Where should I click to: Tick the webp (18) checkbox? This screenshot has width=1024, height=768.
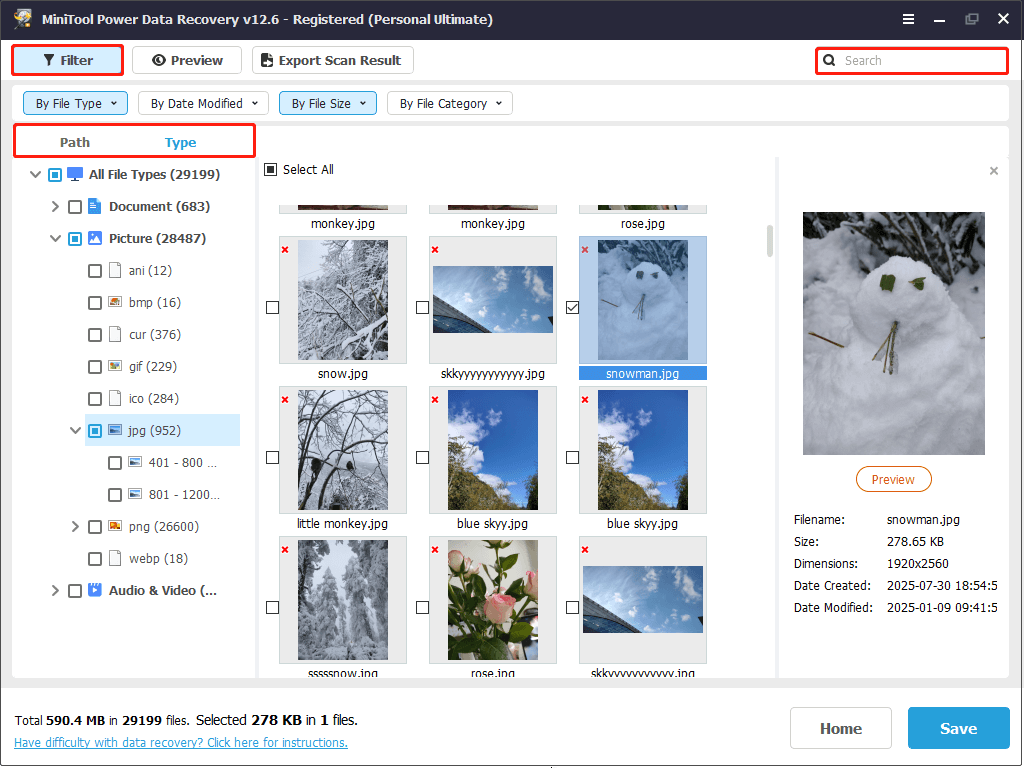95,558
